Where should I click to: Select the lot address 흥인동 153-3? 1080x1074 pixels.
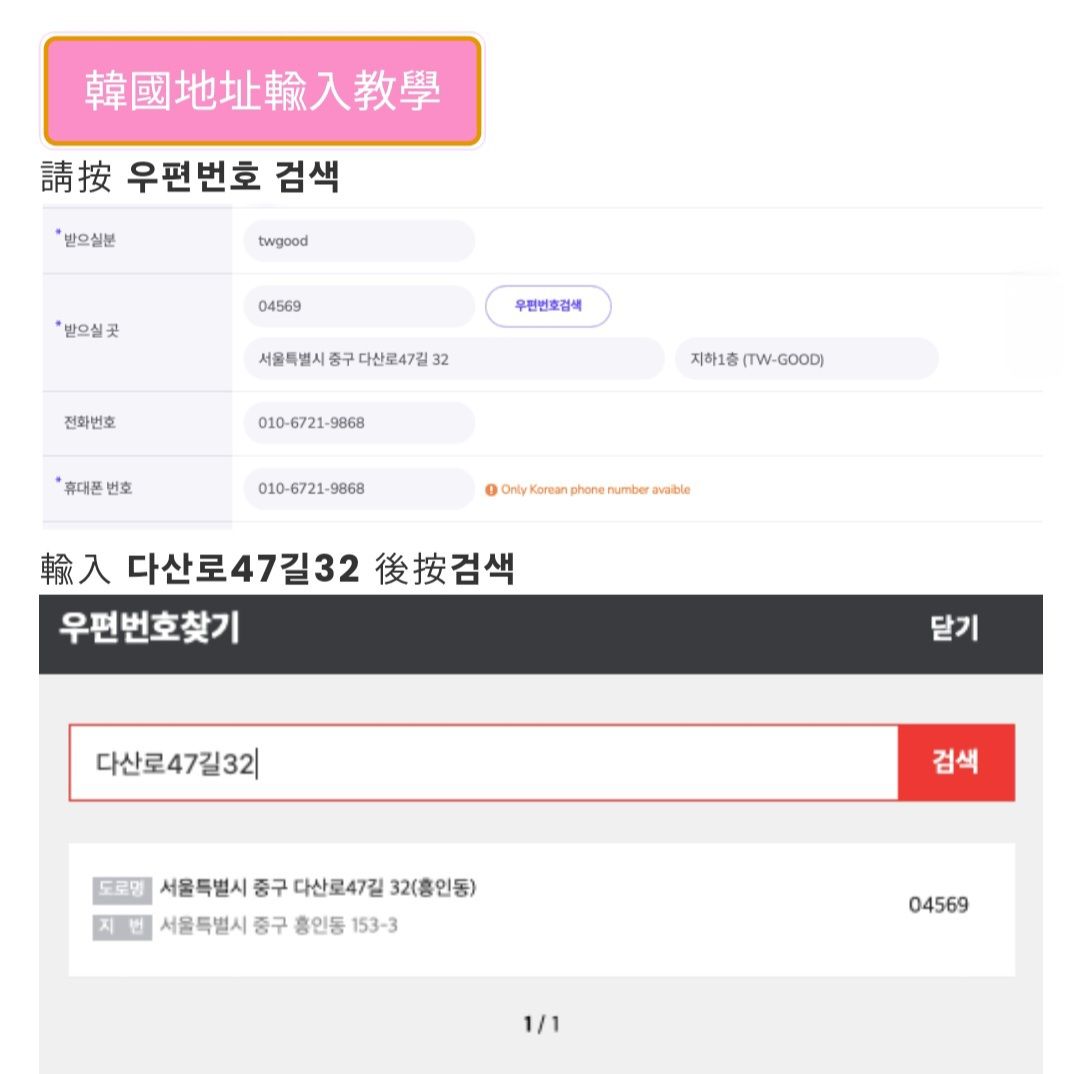(x=279, y=926)
